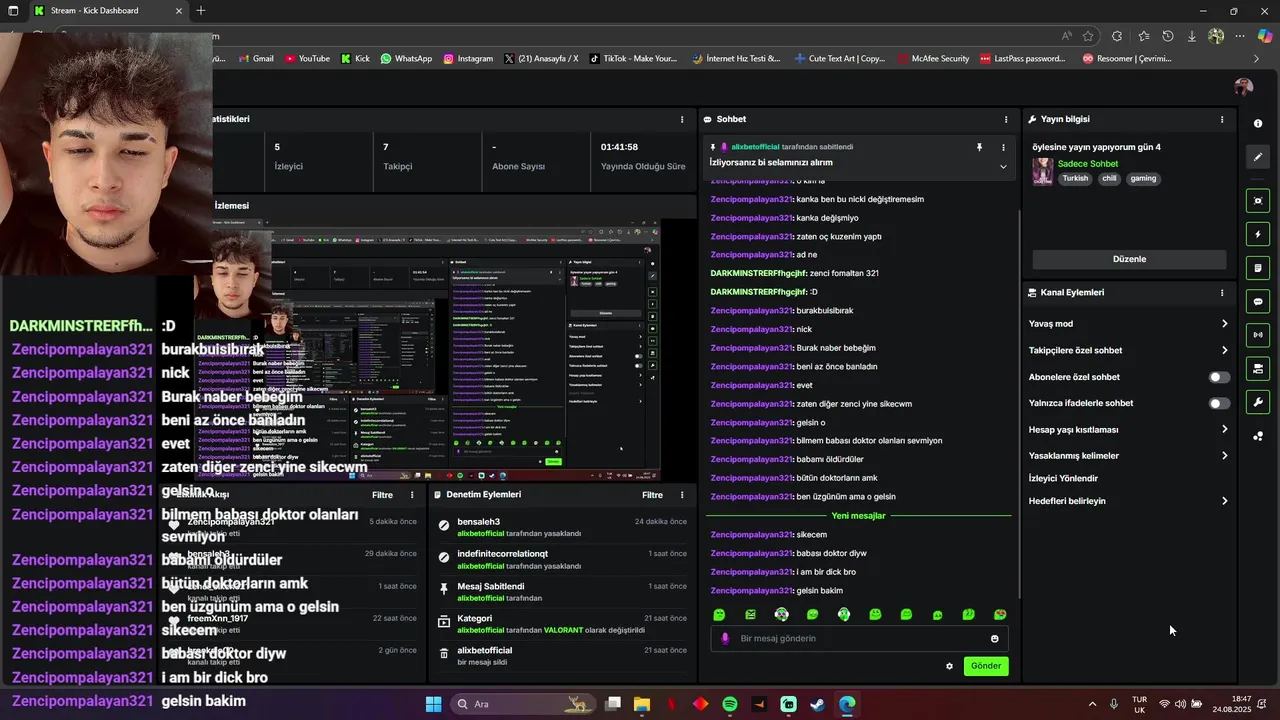
Task: Click the stream preview video
Action: click(428, 350)
